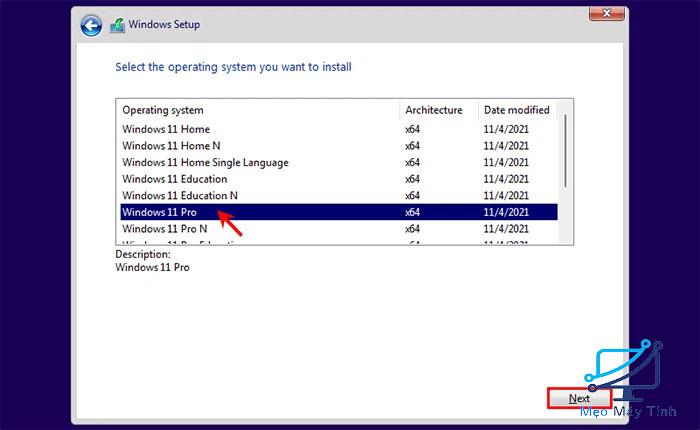Select the Windows 11 Home N row
The height and width of the screenshot is (430, 700).
coord(339,146)
